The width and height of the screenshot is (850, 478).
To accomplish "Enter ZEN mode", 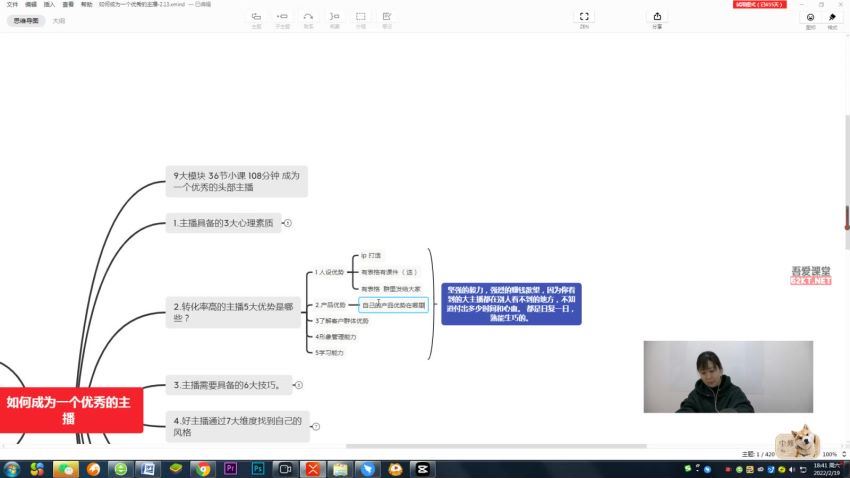I will [584, 18].
